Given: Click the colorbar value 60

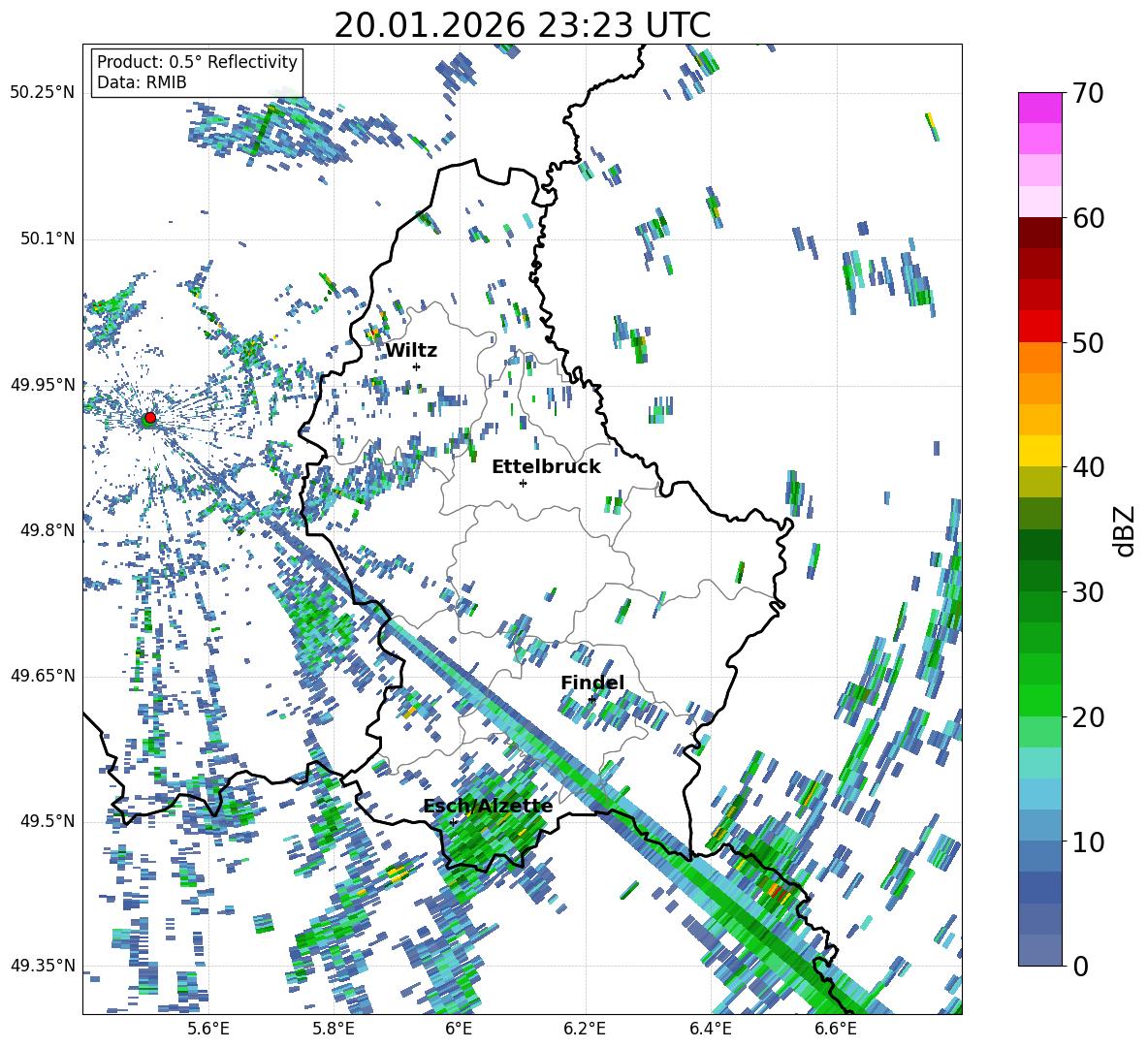Looking at the screenshot, I should [x=1088, y=218].
